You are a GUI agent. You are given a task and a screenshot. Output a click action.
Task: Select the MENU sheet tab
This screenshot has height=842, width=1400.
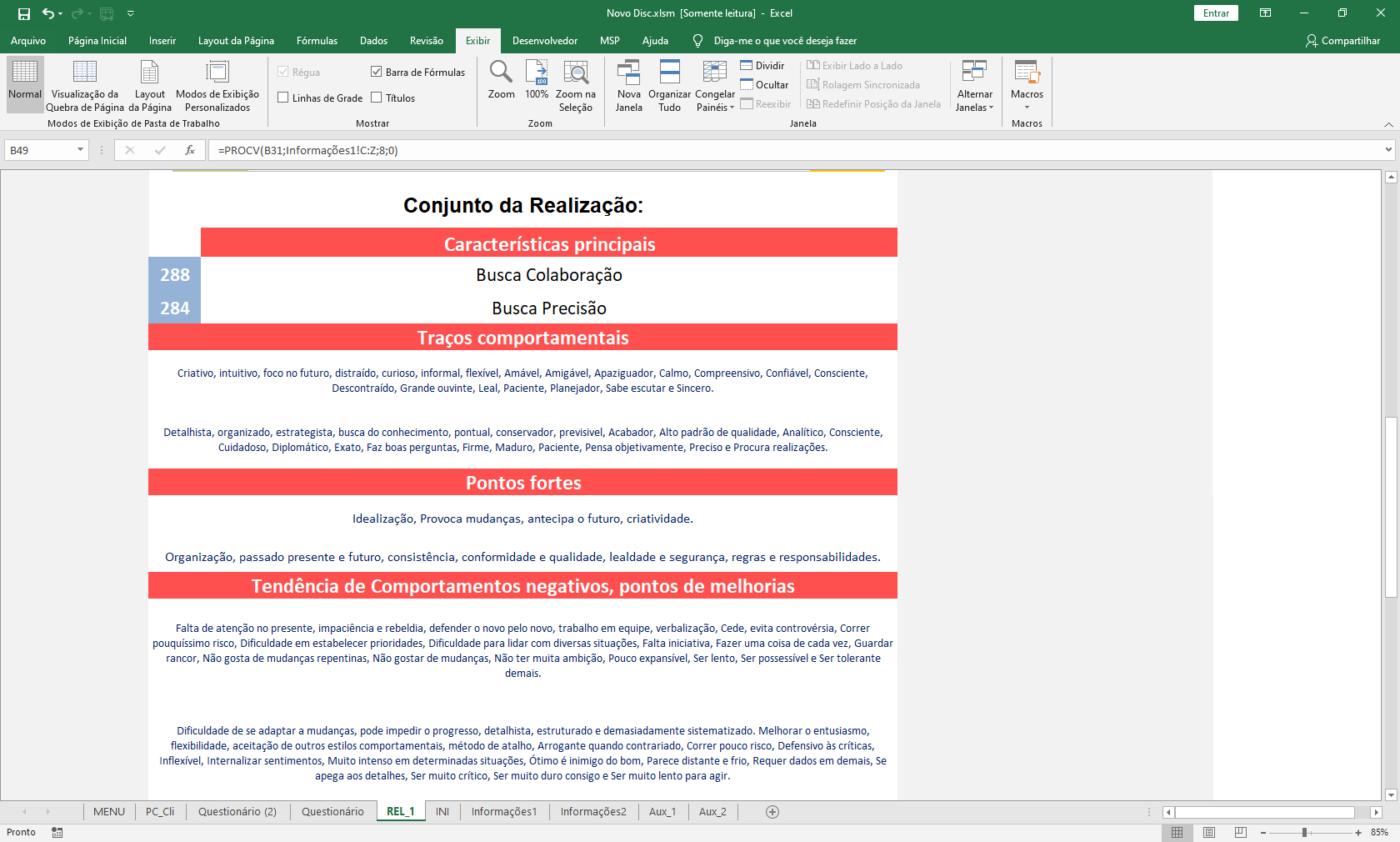tap(109, 812)
